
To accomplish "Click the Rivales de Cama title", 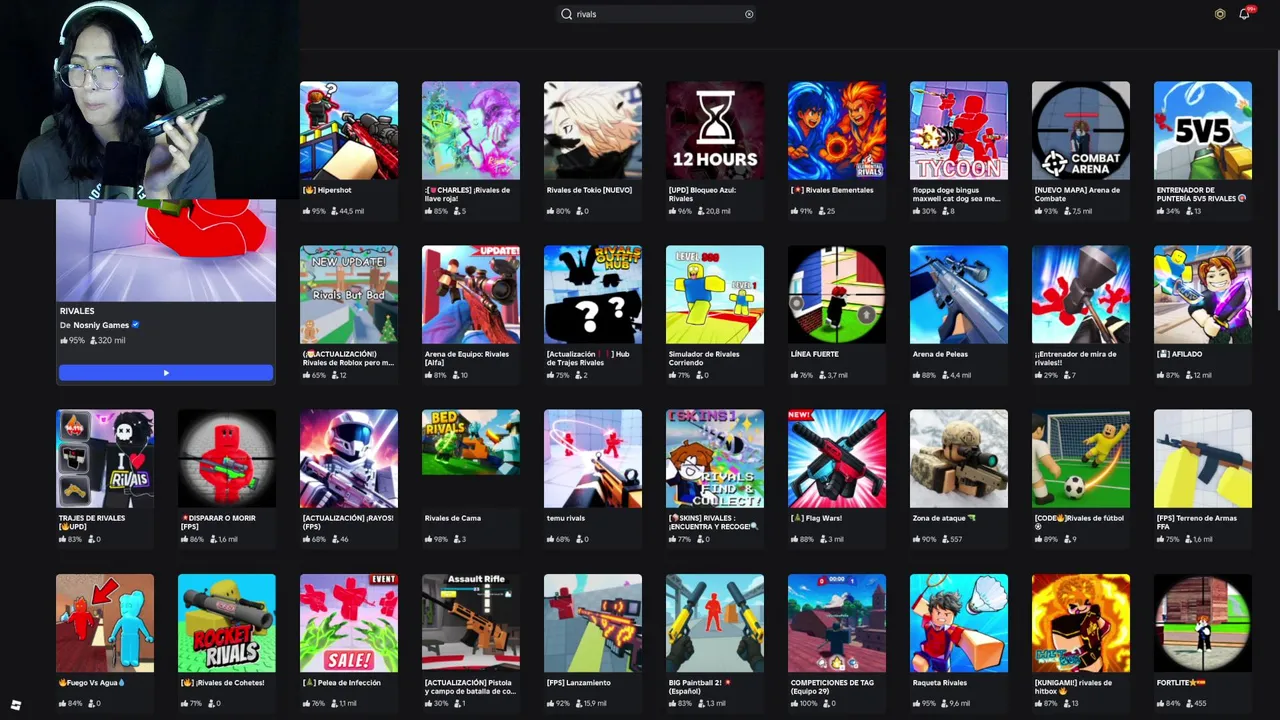I will 453,518.
